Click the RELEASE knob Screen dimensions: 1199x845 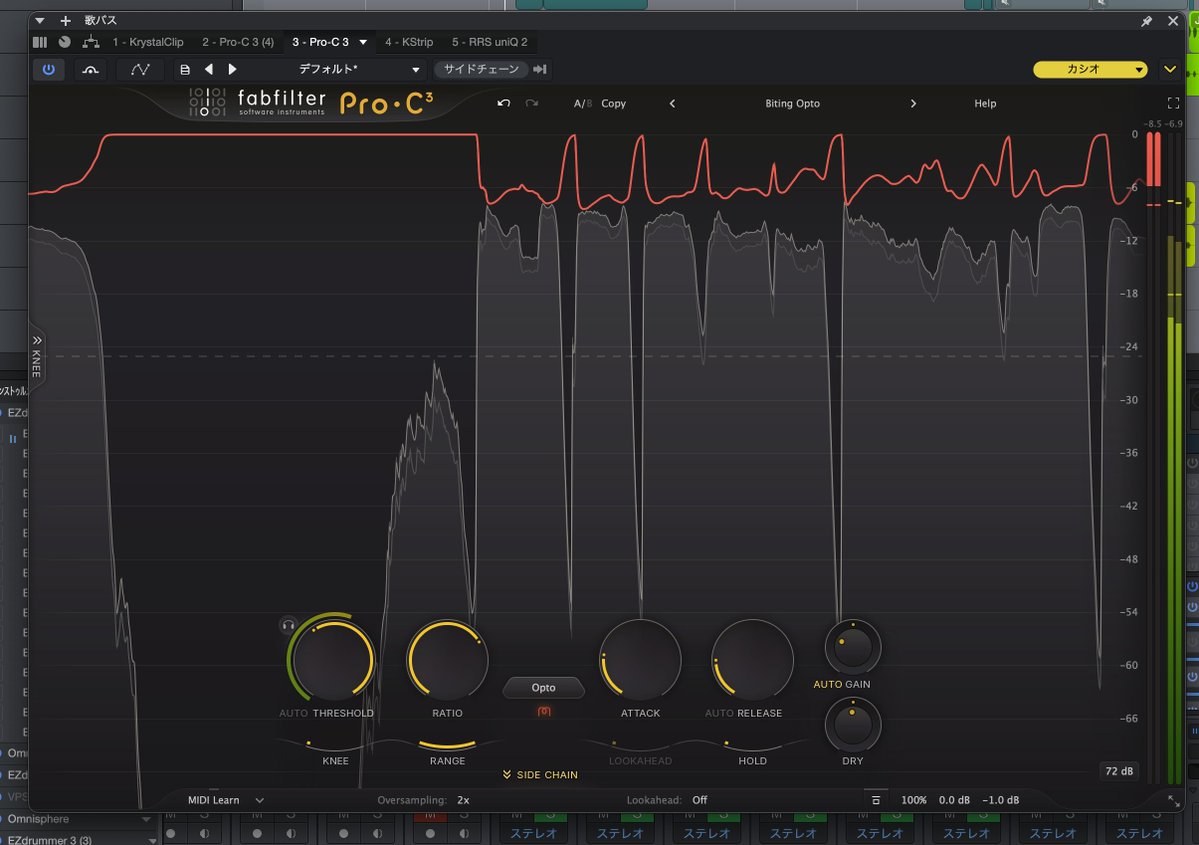pos(752,661)
